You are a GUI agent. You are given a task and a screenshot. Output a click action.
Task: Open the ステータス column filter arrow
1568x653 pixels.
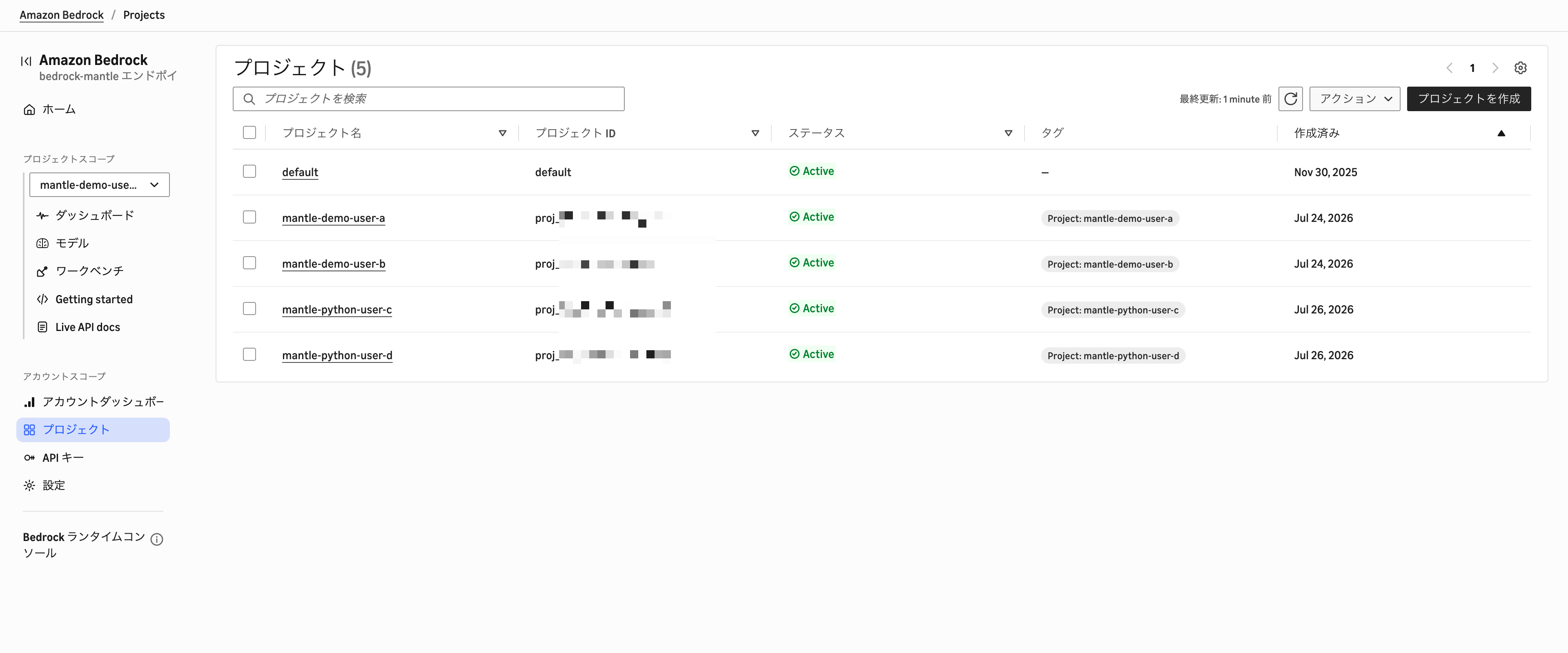click(1008, 133)
